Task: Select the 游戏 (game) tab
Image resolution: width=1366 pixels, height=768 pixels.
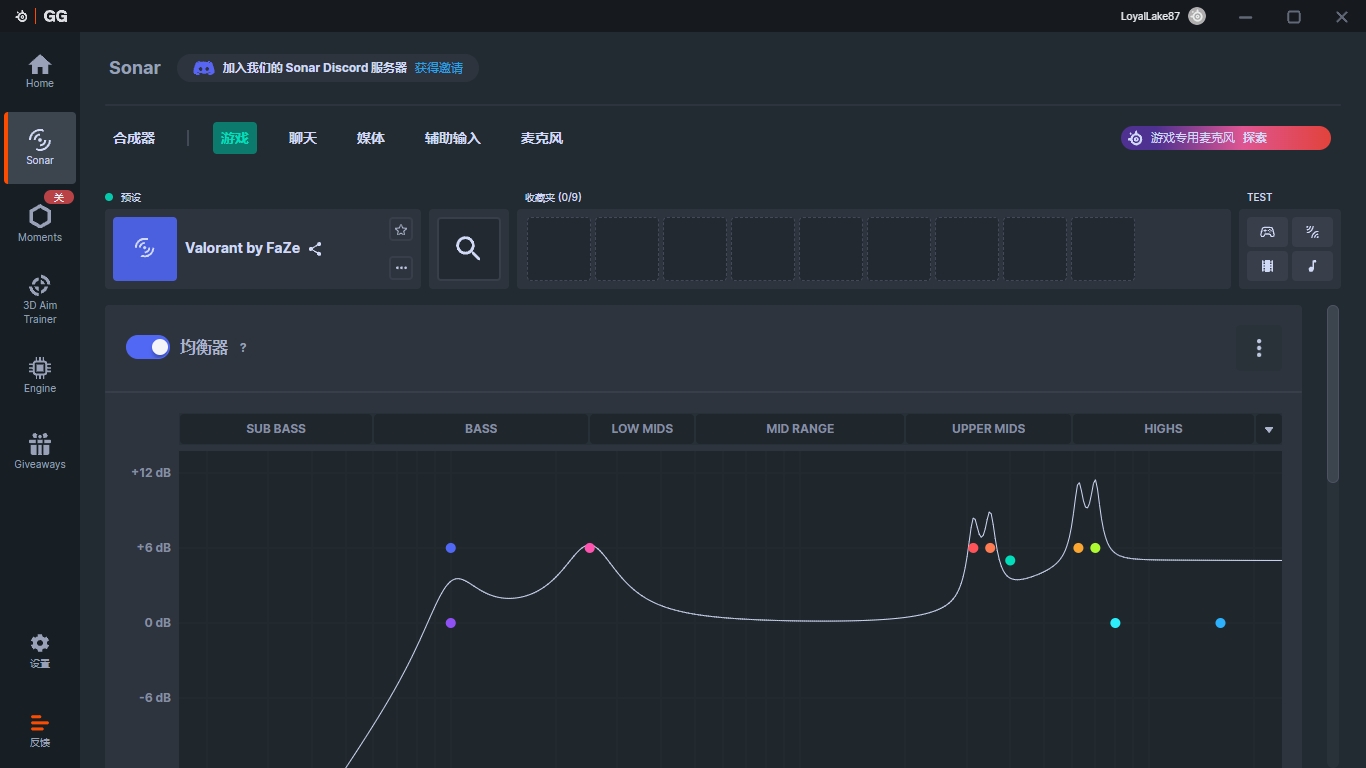Action: (235, 138)
